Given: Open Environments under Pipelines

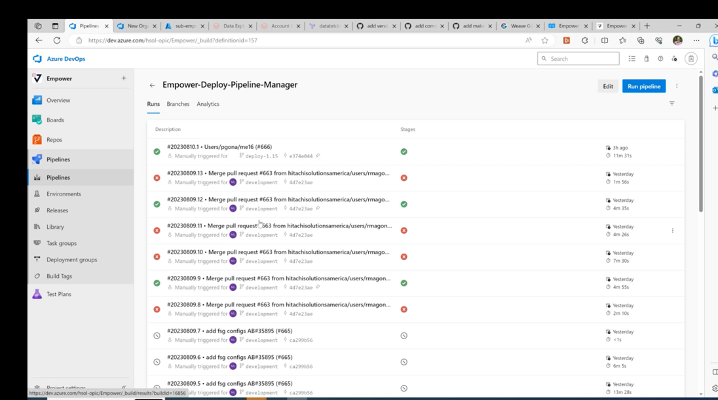Looking at the screenshot, I should click(64, 194).
